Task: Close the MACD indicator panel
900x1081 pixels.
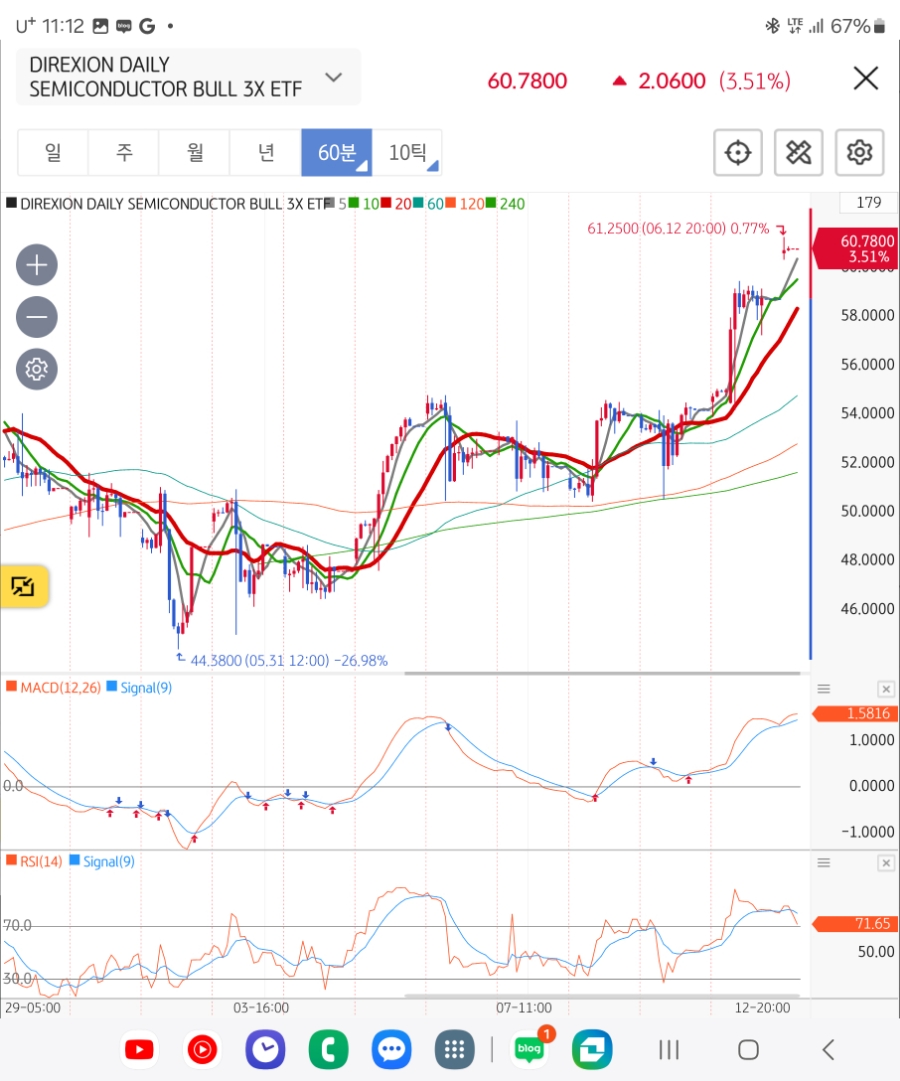Action: [886, 689]
